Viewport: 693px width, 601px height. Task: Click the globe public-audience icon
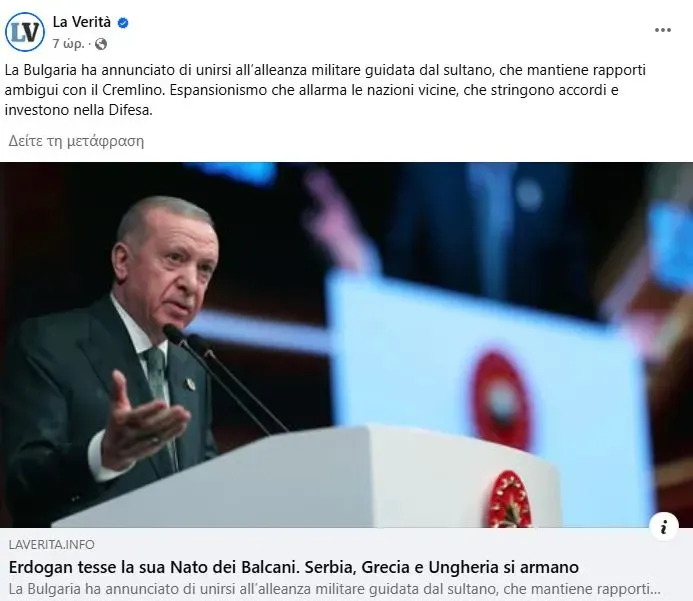pyautogui.click(x=101, y=44)
